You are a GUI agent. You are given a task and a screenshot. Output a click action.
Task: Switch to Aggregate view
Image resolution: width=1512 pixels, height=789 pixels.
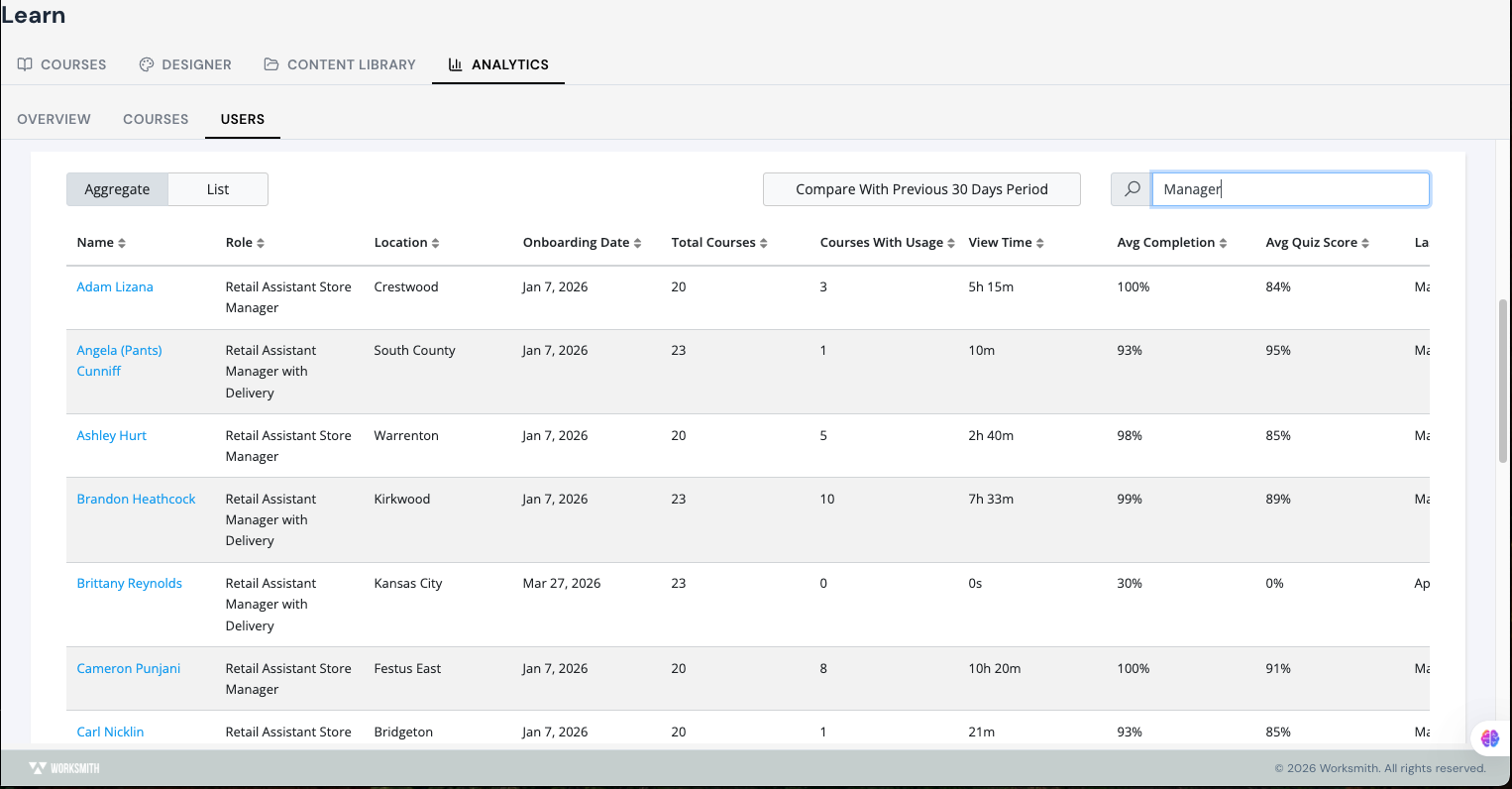[117, 189]
